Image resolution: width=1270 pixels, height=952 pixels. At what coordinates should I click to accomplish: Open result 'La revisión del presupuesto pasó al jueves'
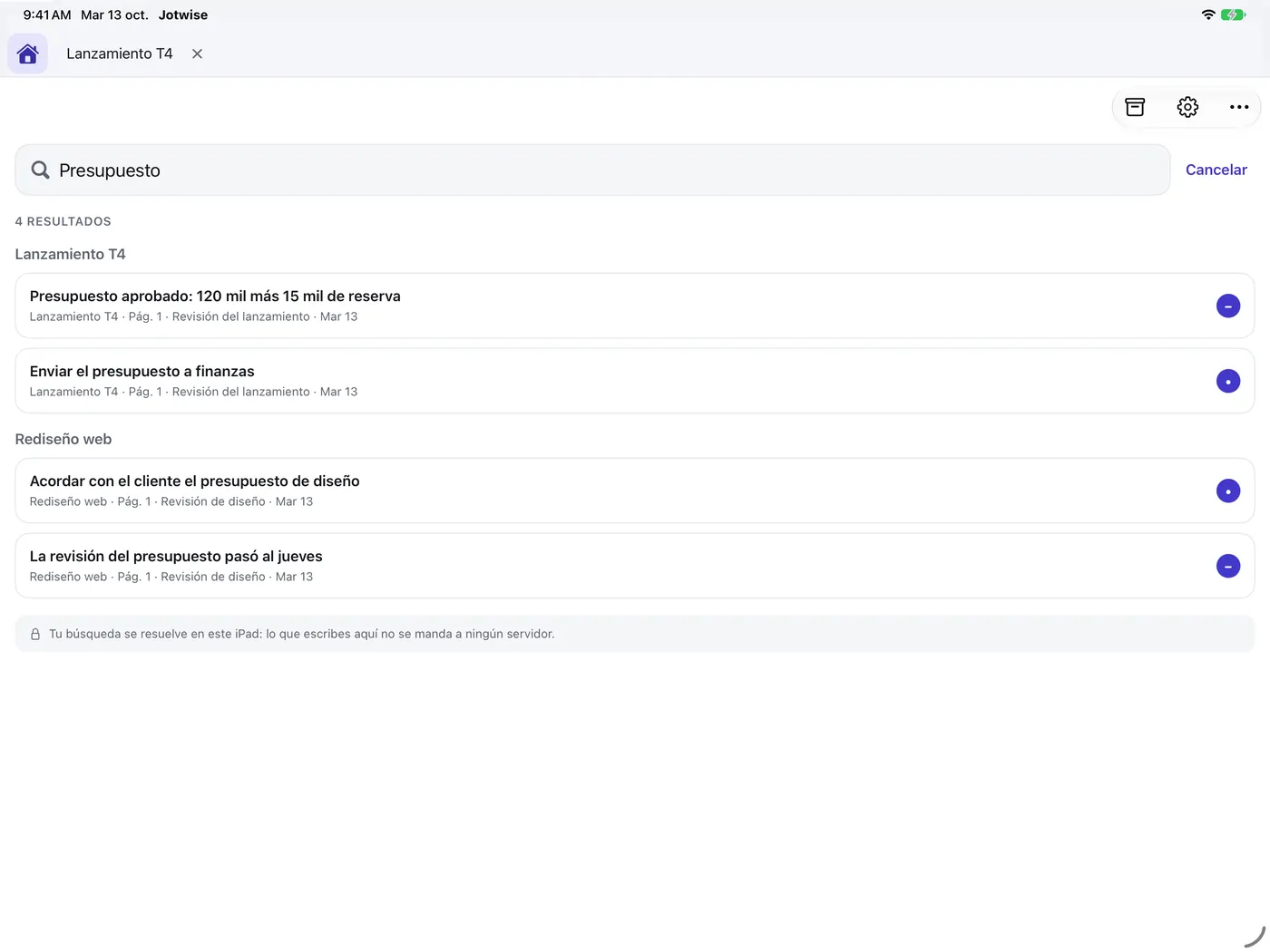[634, 566]
